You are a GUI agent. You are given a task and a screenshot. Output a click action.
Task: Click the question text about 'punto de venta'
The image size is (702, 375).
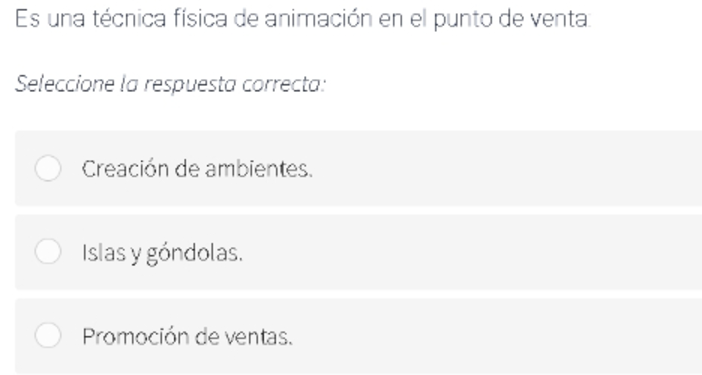303,19
